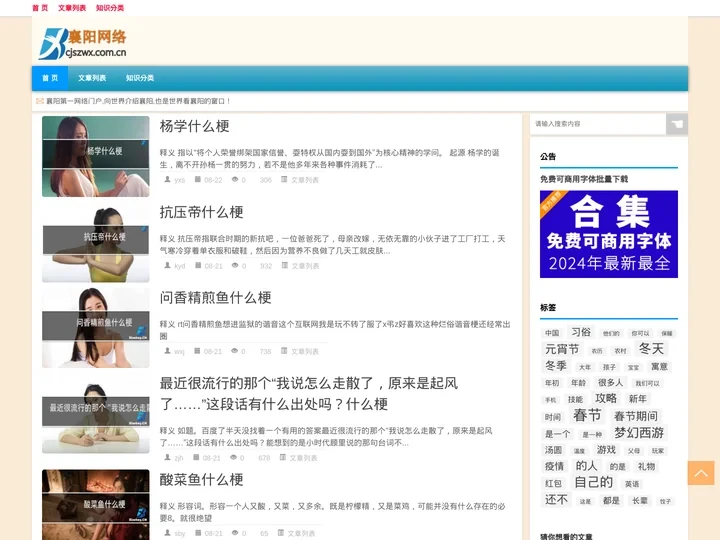Open the article 杨学什么梗

coord(194,126)
